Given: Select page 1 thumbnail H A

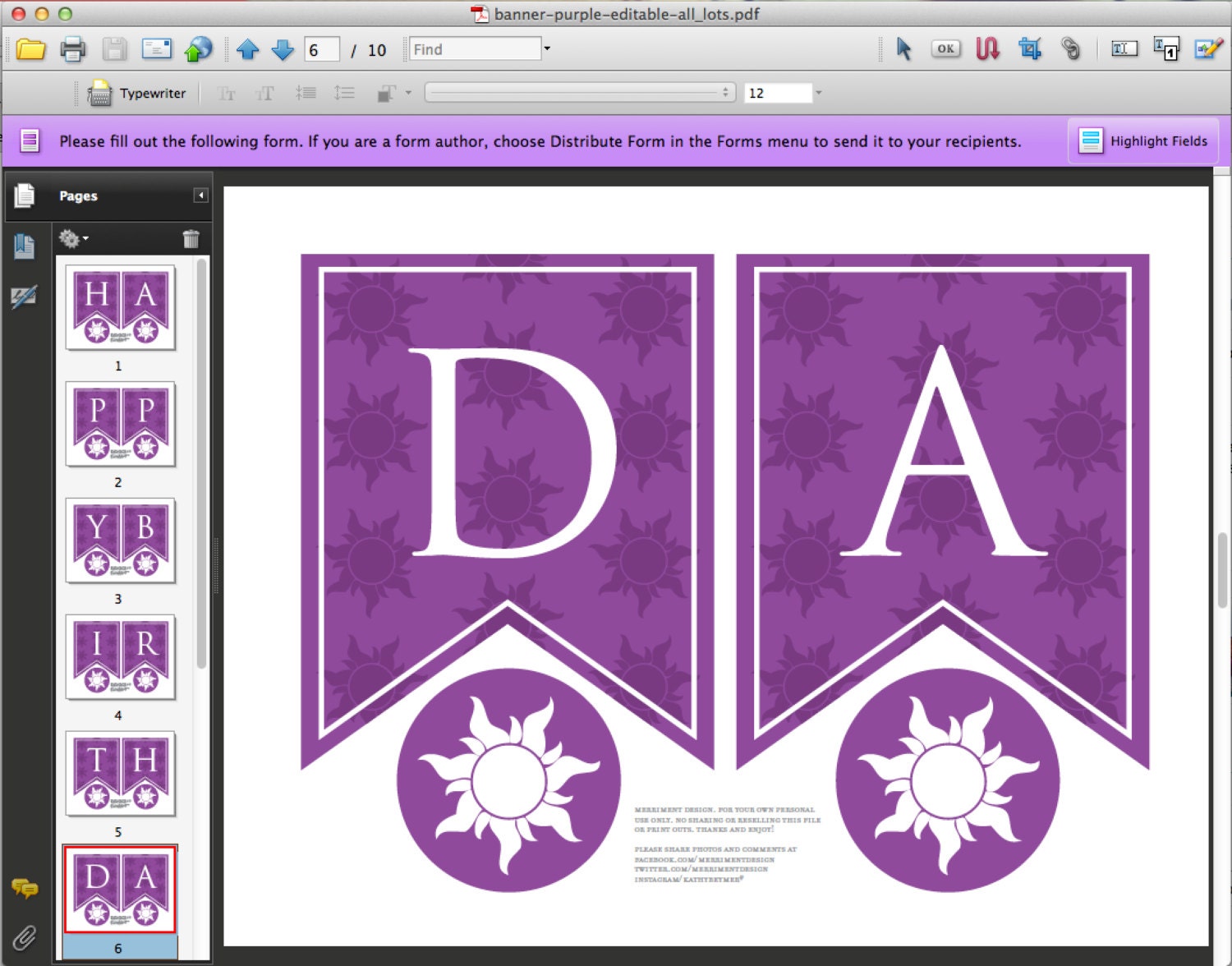Looking at the screenshot, I should [x=121, y=308].
